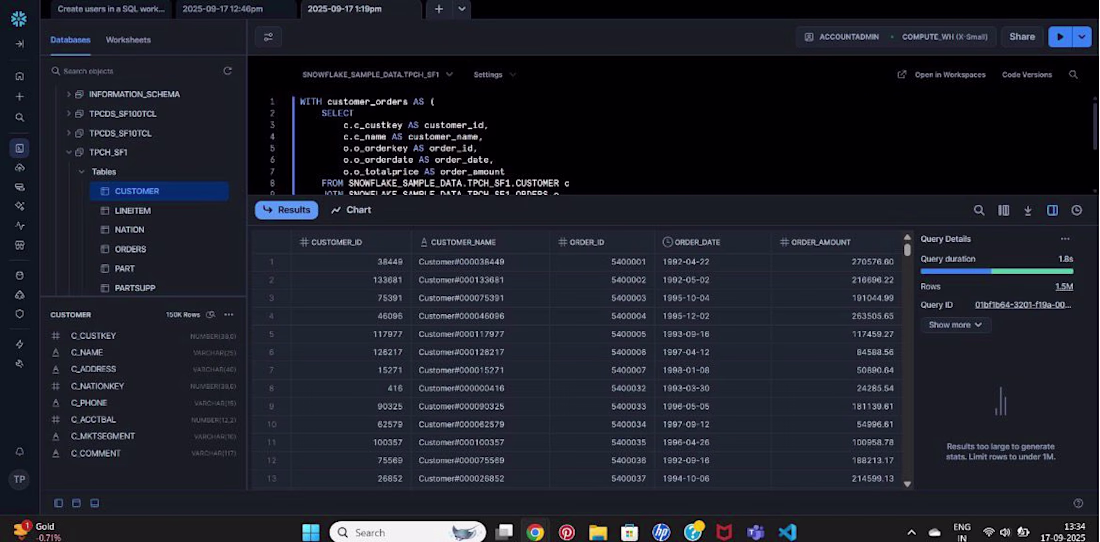1100x542 pixels.
Task: Open the sidebar Search magnifier icon
Action: pyautogui.click(x=20, y=117)
